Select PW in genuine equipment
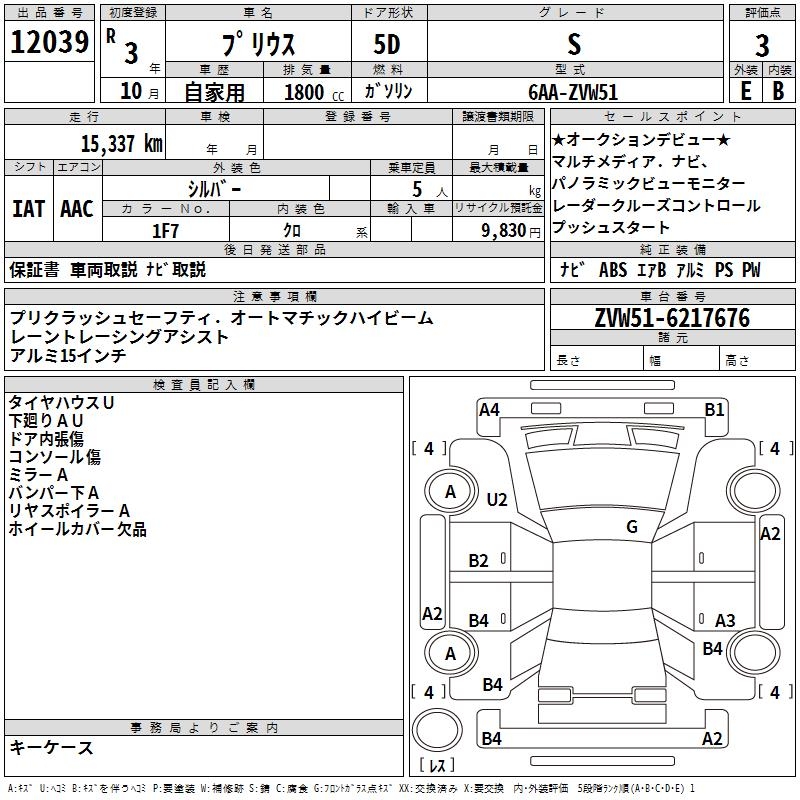The image size is (800, 800). (x=751, y=269)
